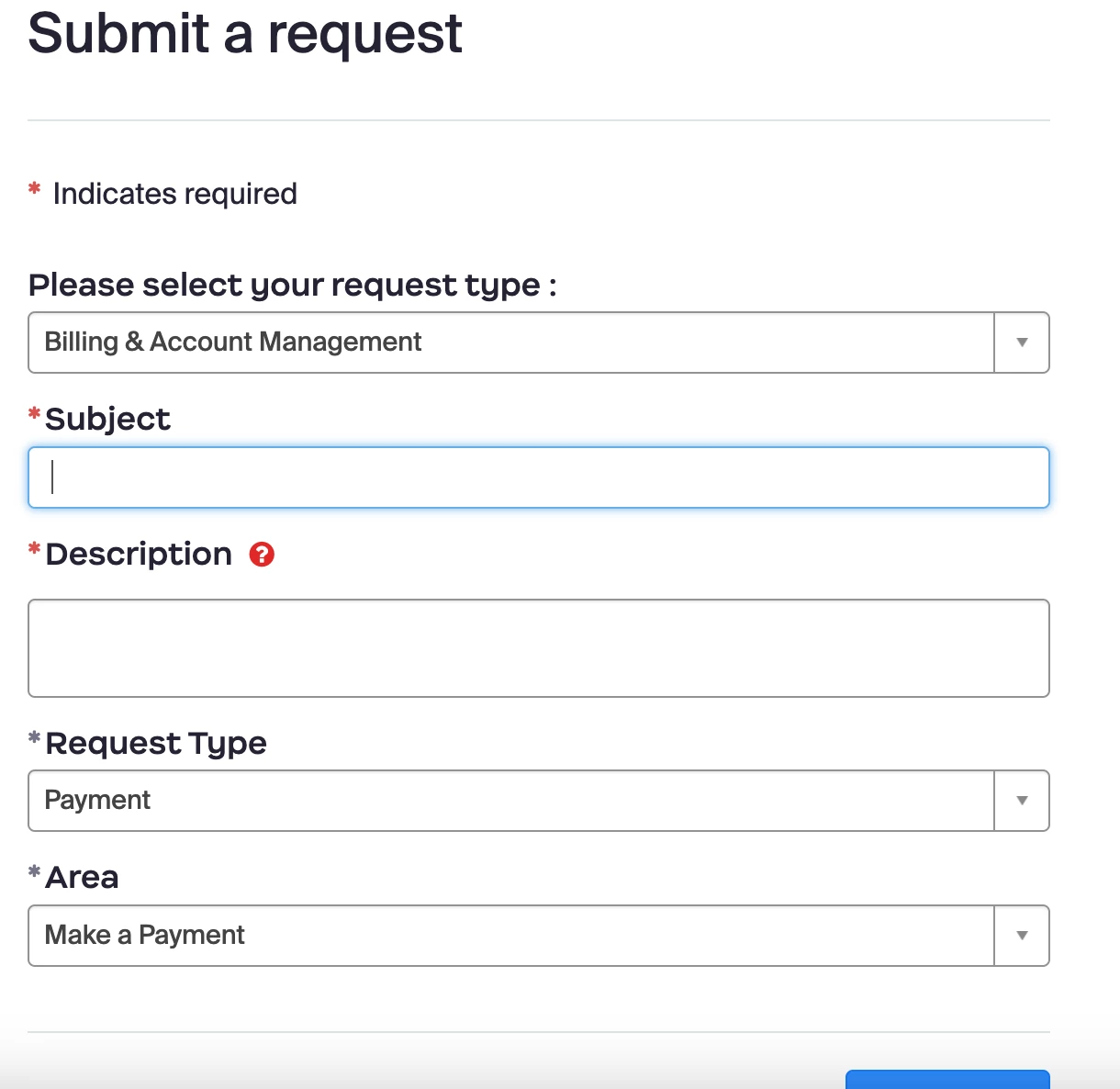Image resolution: width=1120 pixels, height=1089 pixels.
Task: Focus the Subject text input field
Action: tap(539, 477)
